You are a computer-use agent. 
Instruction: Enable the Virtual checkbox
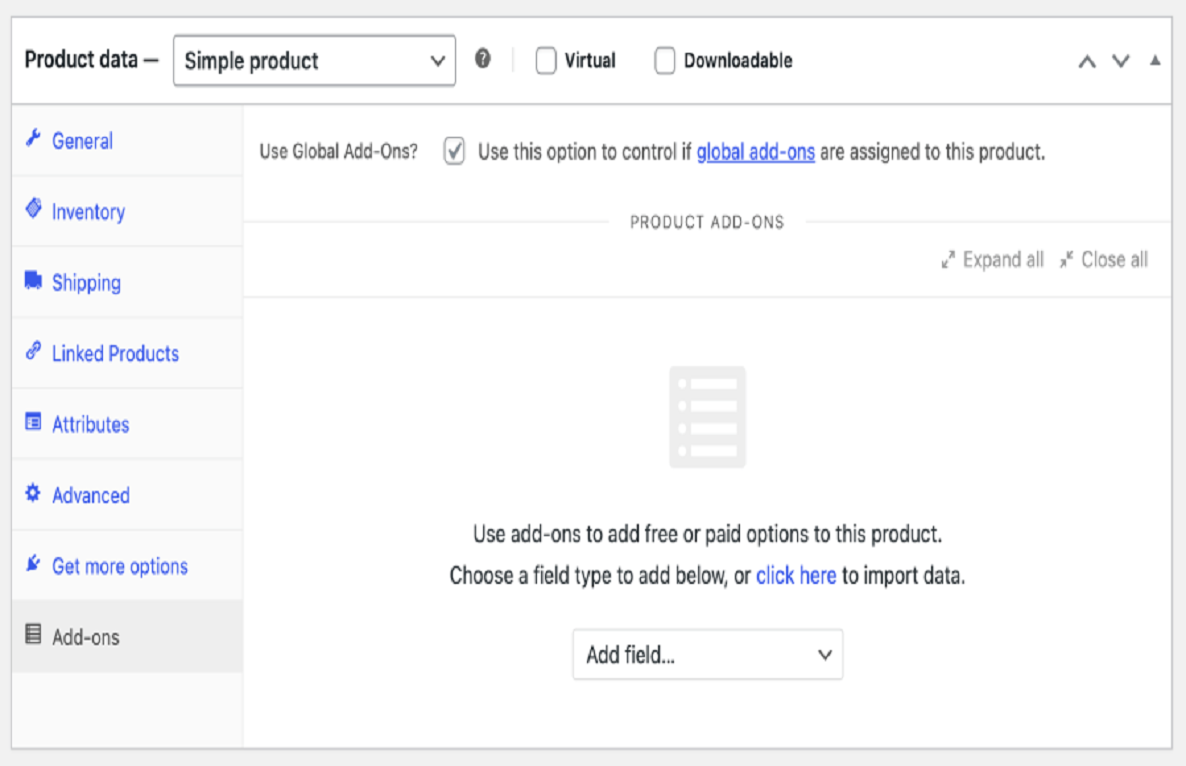(x=545, y=60)
